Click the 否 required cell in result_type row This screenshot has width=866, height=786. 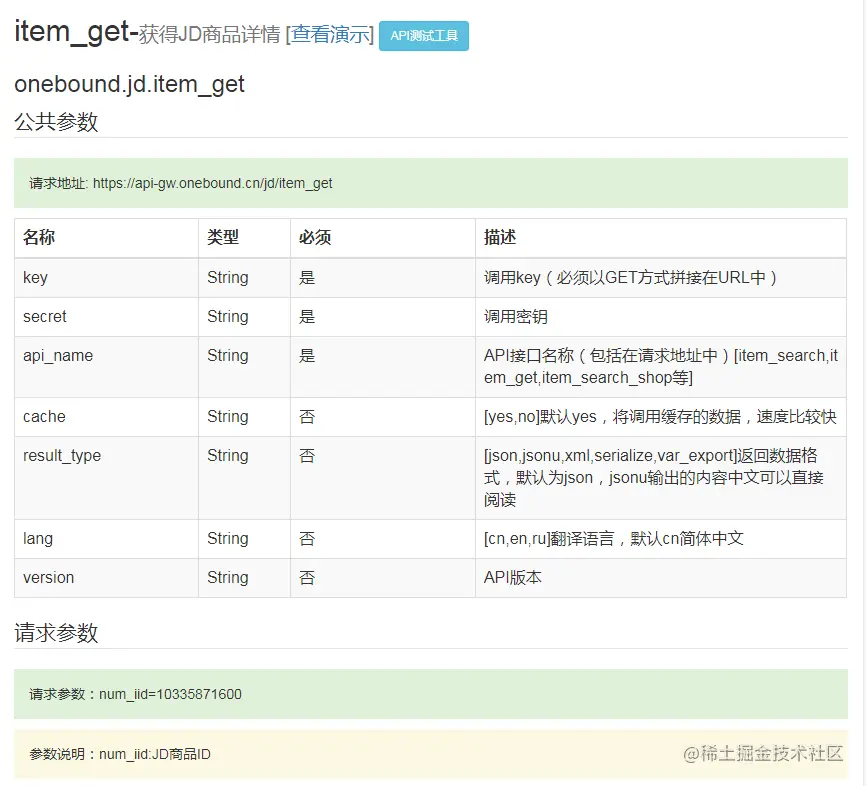click(x=383, y=478)
